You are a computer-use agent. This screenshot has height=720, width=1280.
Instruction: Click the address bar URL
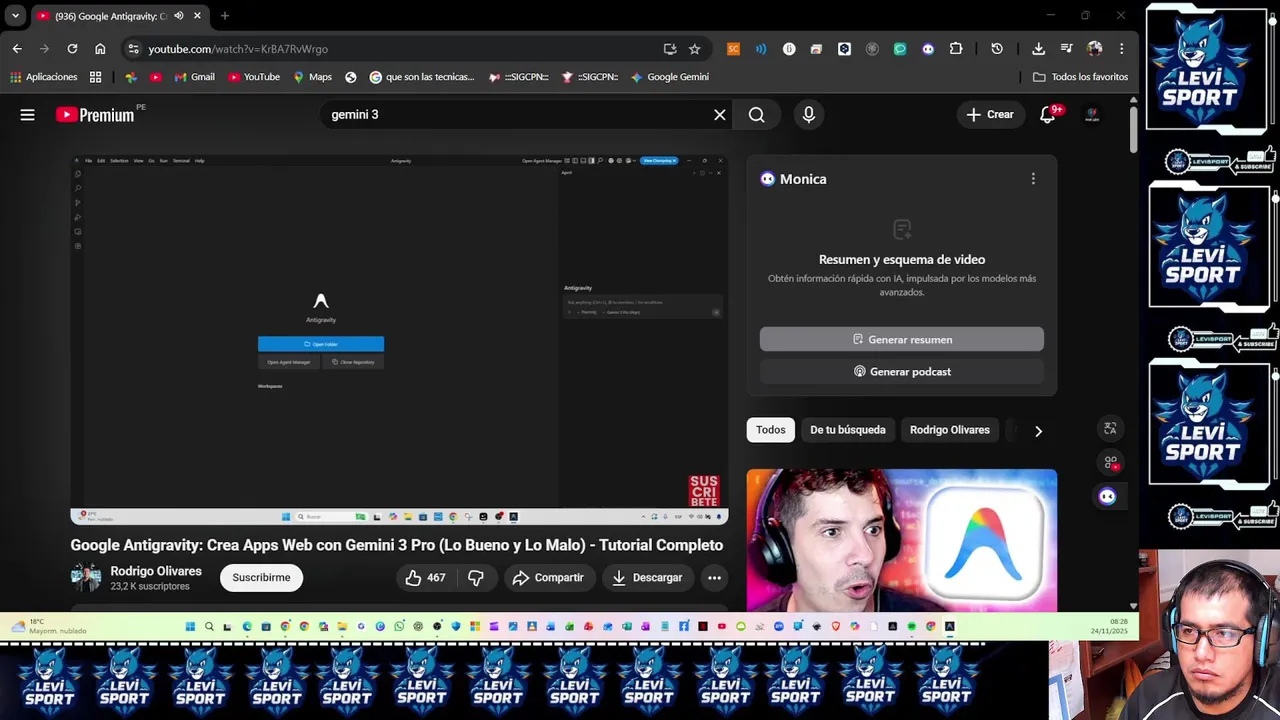[x=238, y=49]
